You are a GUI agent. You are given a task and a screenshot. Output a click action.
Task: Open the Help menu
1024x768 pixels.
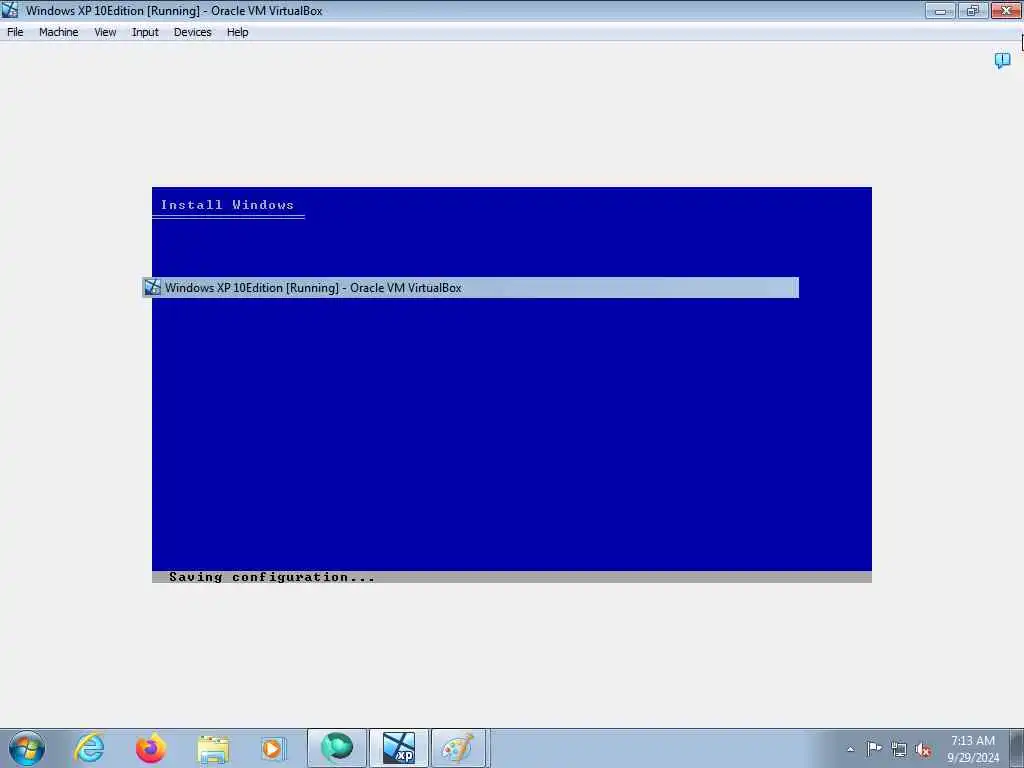tap(238, 32)
